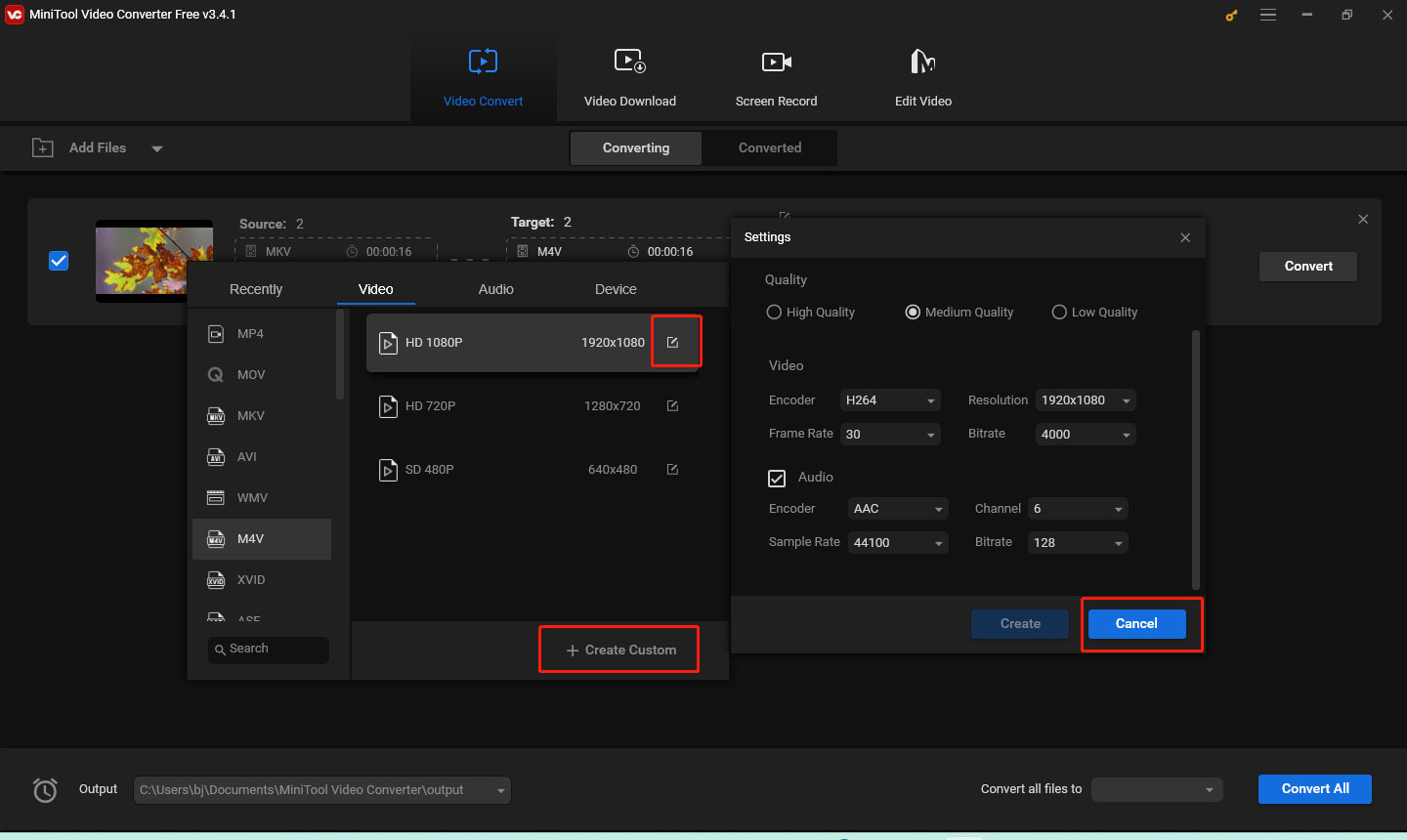Open the hamburger menu in title bar
The width and height of the screenshot is (1407, 840).
[x=1268, y=15]
